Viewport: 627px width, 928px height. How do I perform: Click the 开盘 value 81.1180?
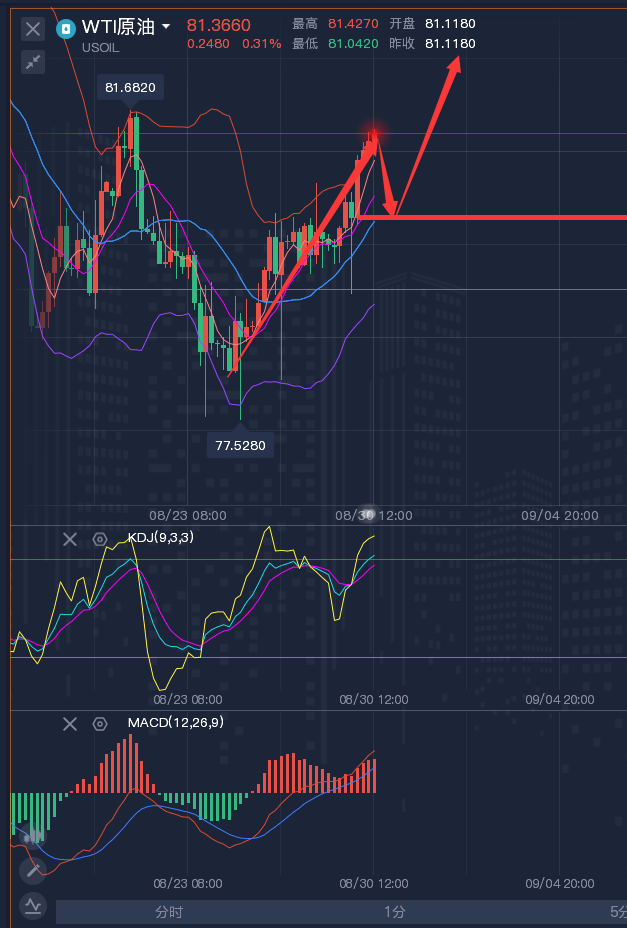(450, 24)
